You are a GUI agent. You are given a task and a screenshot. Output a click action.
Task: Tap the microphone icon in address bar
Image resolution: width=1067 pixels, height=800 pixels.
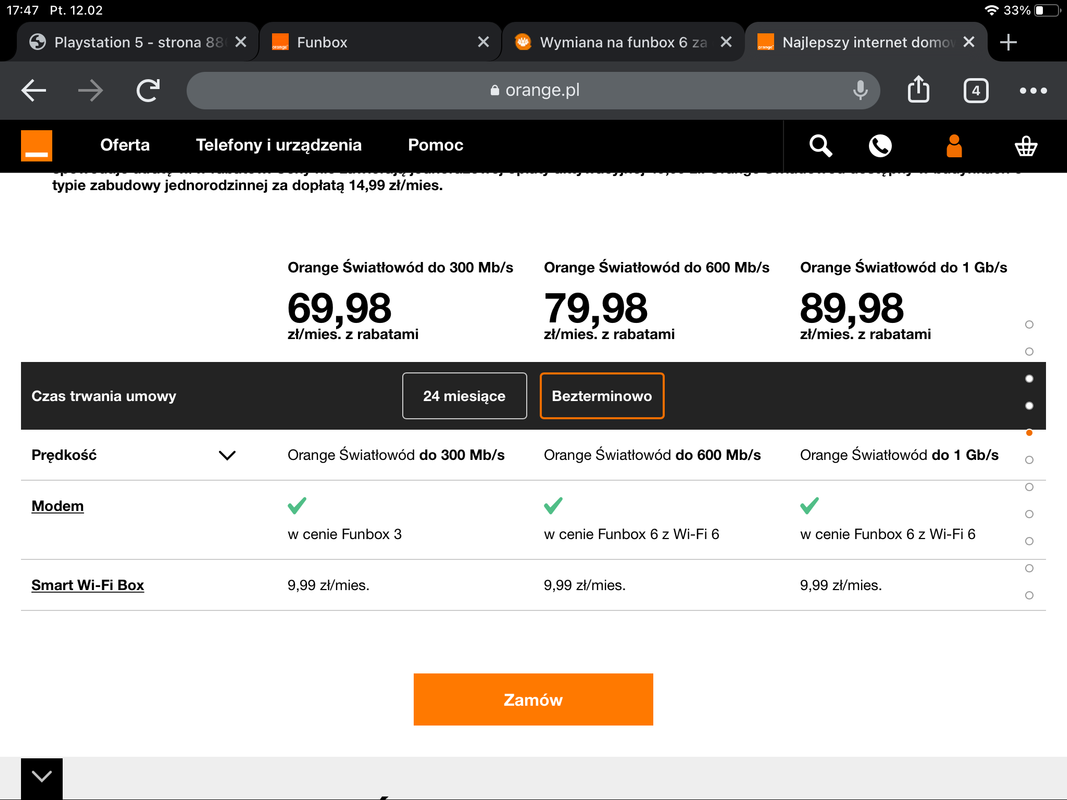(x=860, y=90)
